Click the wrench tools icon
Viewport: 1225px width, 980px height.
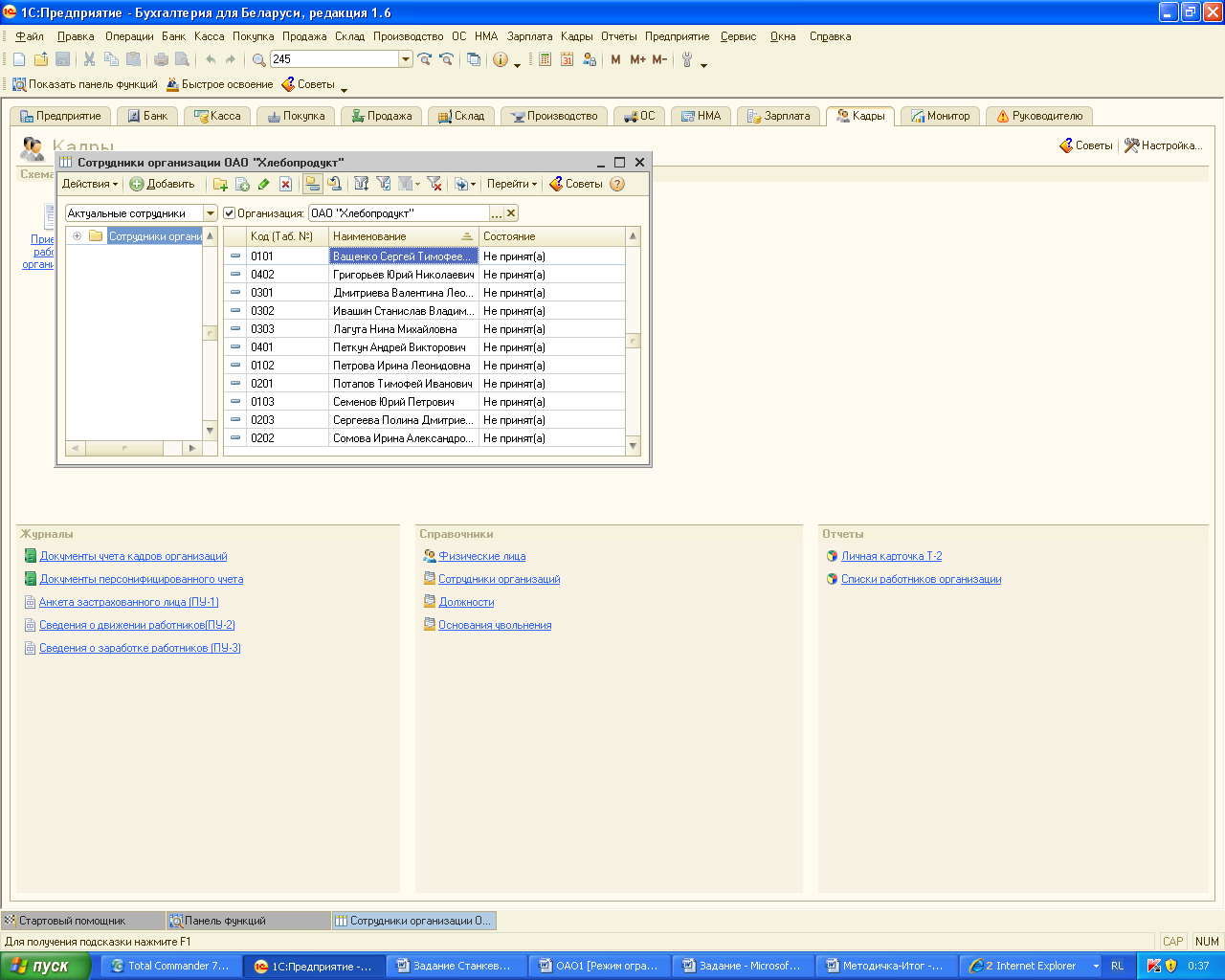pos(687,59)
